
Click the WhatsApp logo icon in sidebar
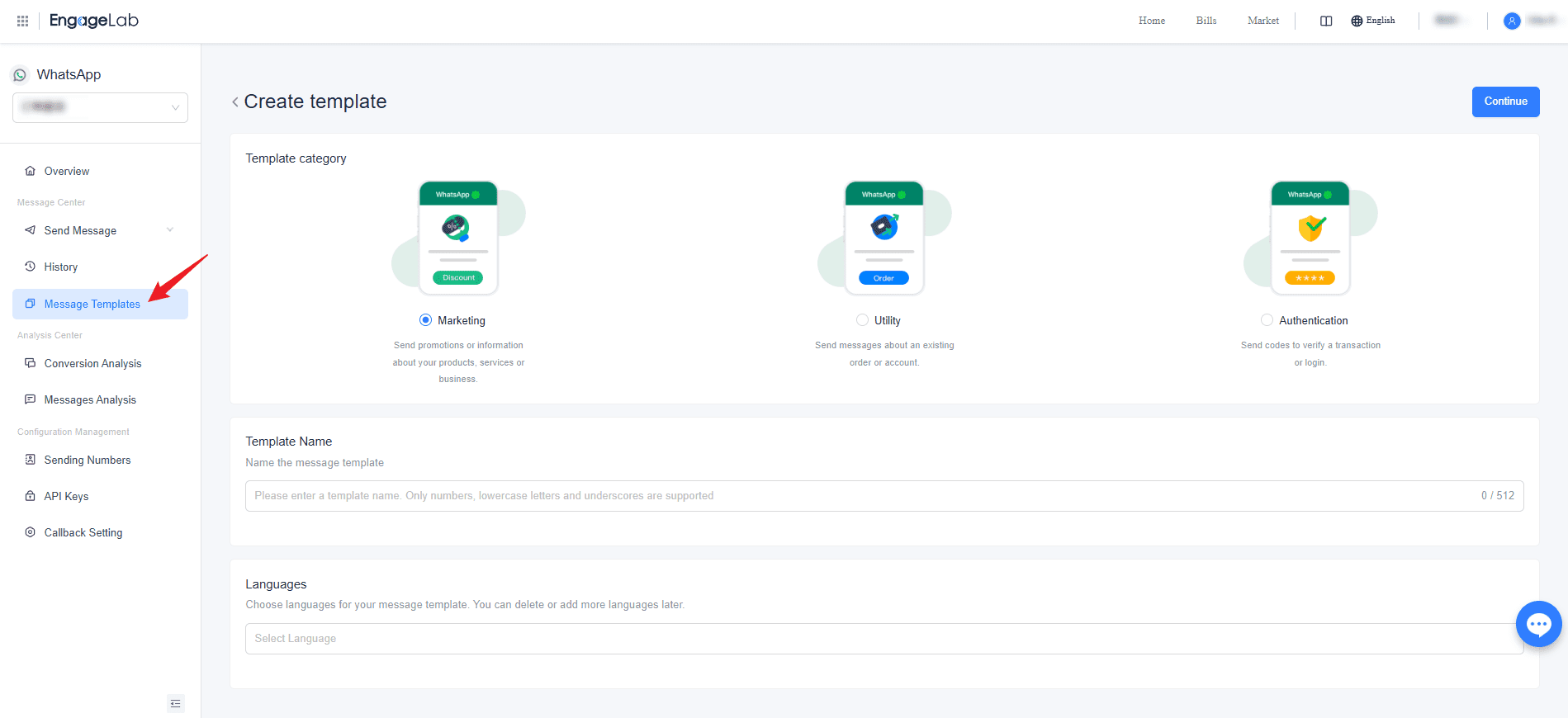pos(20,75)
